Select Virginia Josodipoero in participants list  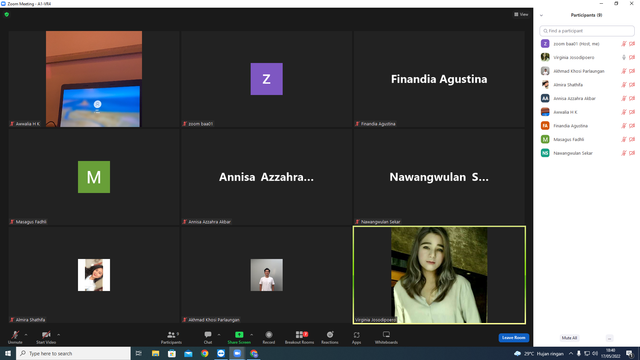(x=587, y=58)
